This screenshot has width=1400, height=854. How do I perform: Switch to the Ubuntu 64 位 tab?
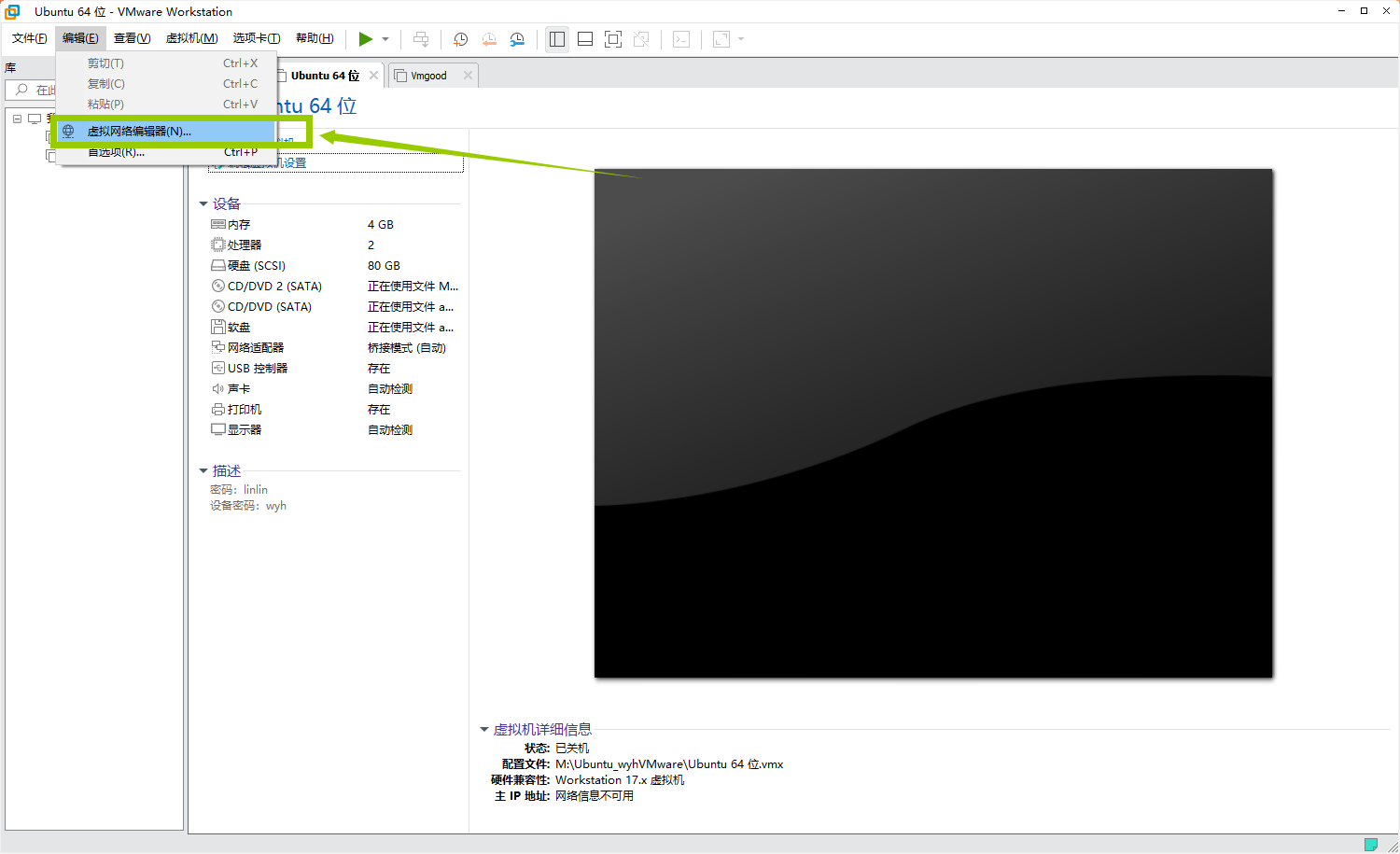[x=324, y=76]
